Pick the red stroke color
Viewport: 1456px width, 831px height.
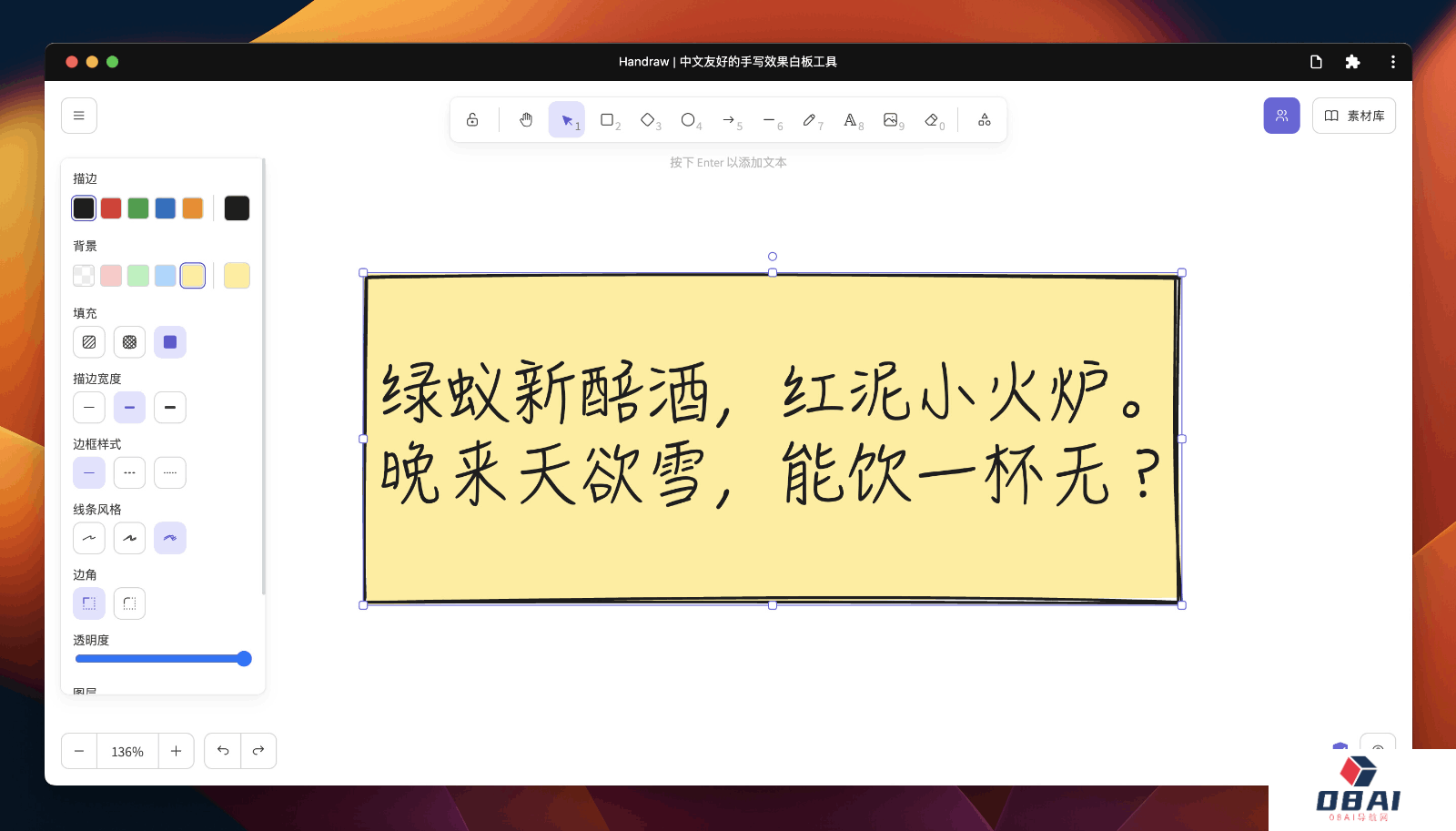[x=111, y=208]
